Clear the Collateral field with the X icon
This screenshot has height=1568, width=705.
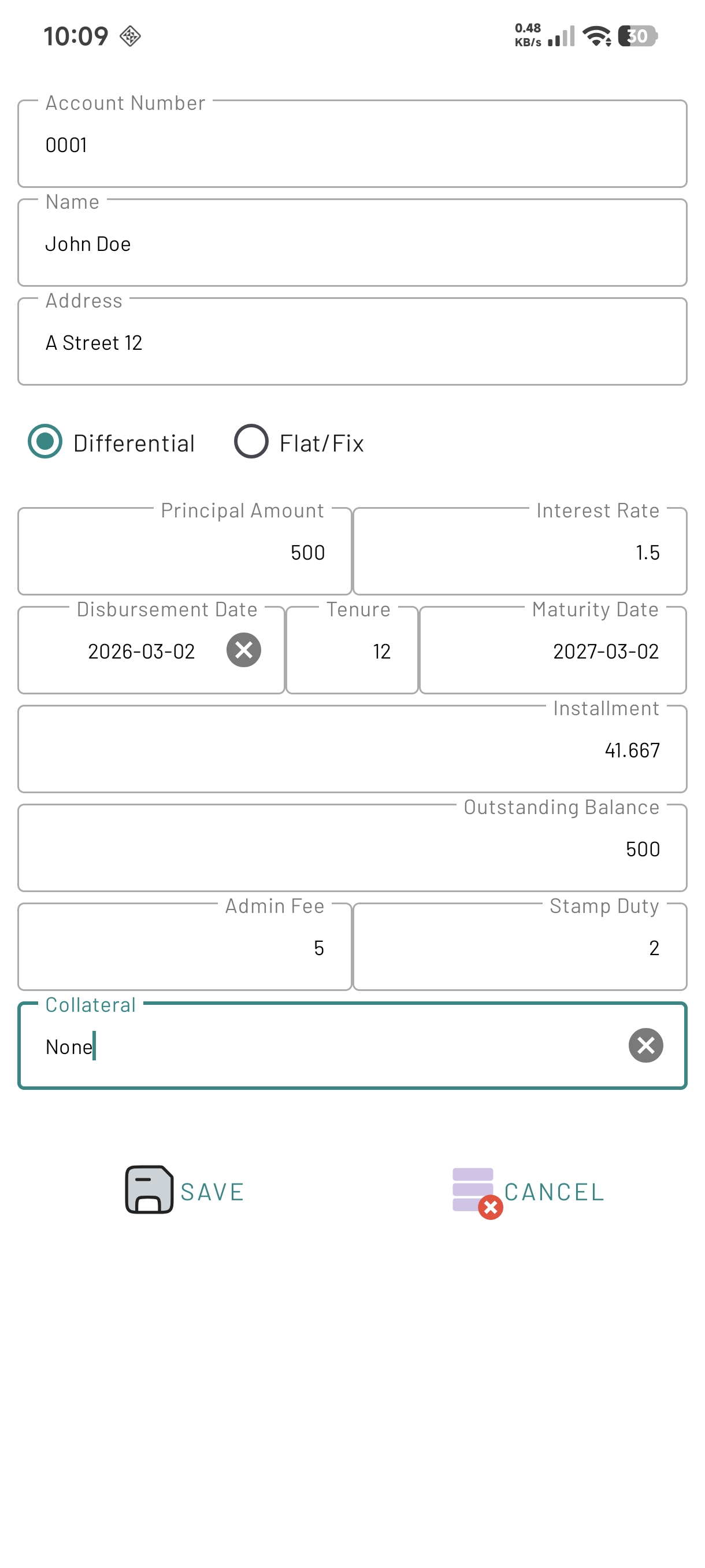click(x=645, y=1045)
